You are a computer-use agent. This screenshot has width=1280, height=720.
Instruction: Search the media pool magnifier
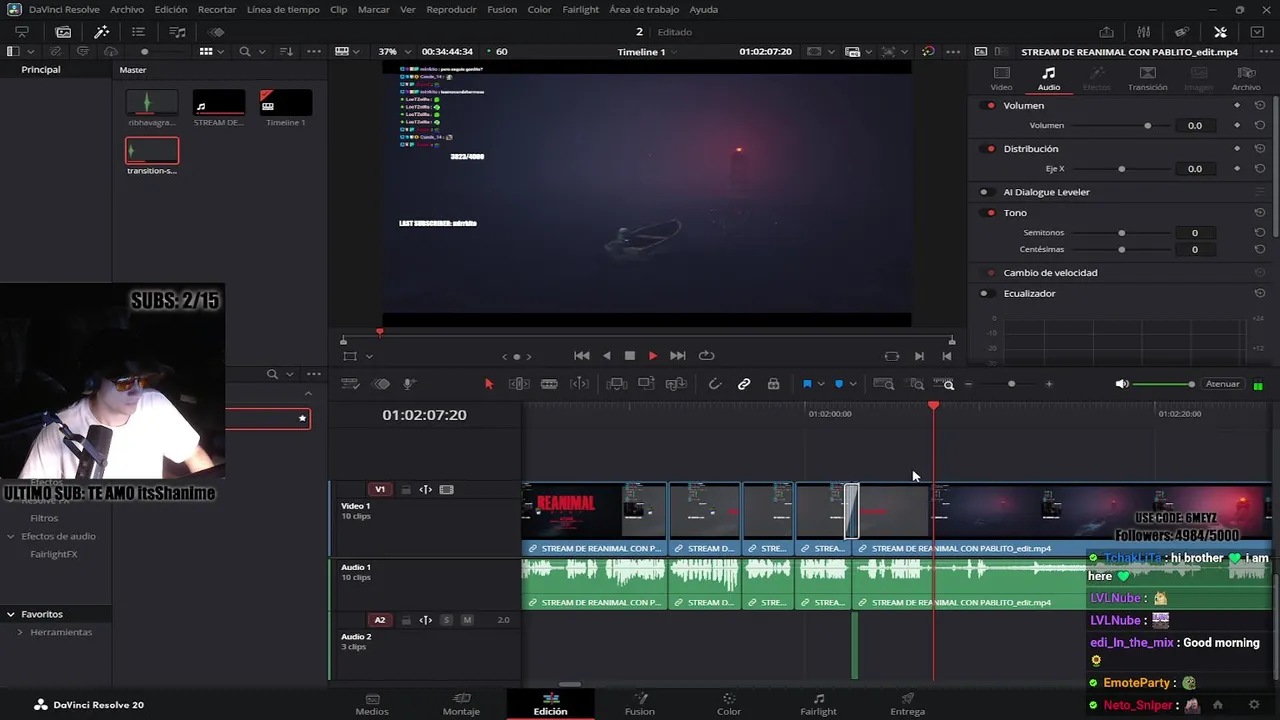[x=245, y=51]
